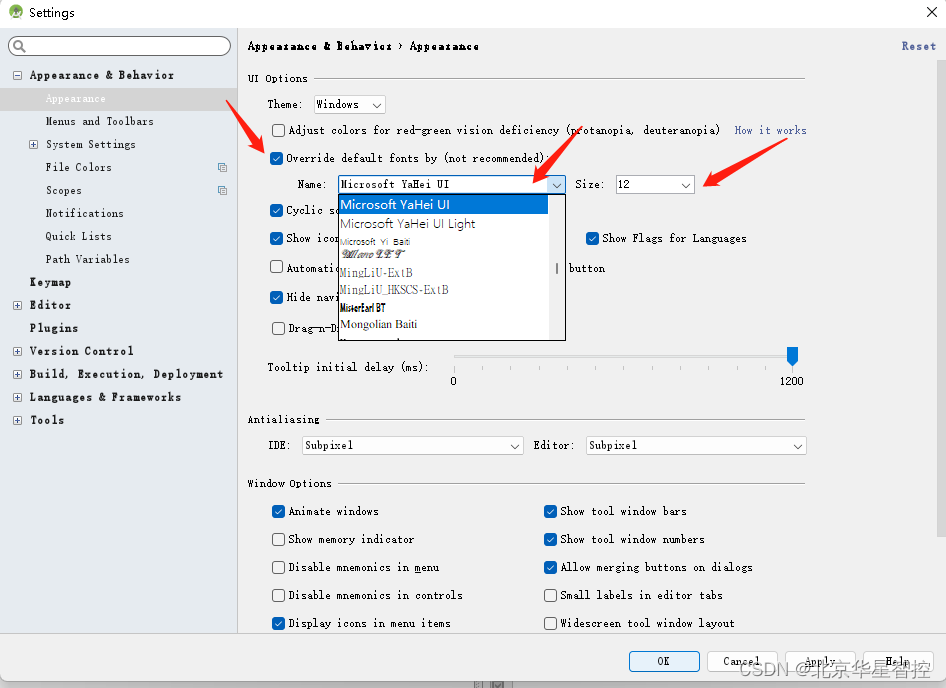Select MingLiU_HKSCS-ExtB font option
946x688 pixels.
pos(443,290)
